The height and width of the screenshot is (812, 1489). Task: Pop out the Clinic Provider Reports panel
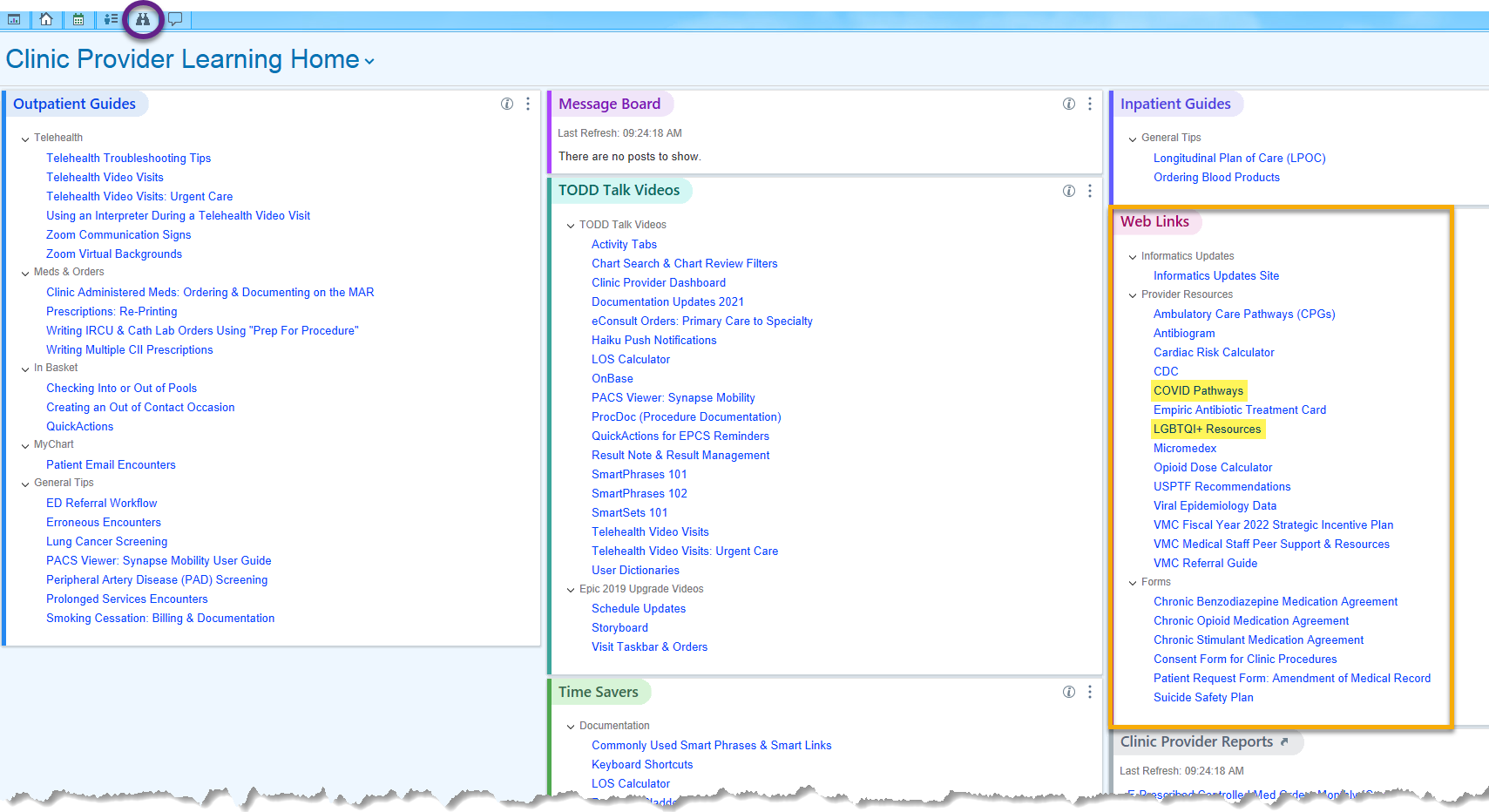tap(1284, 741)
